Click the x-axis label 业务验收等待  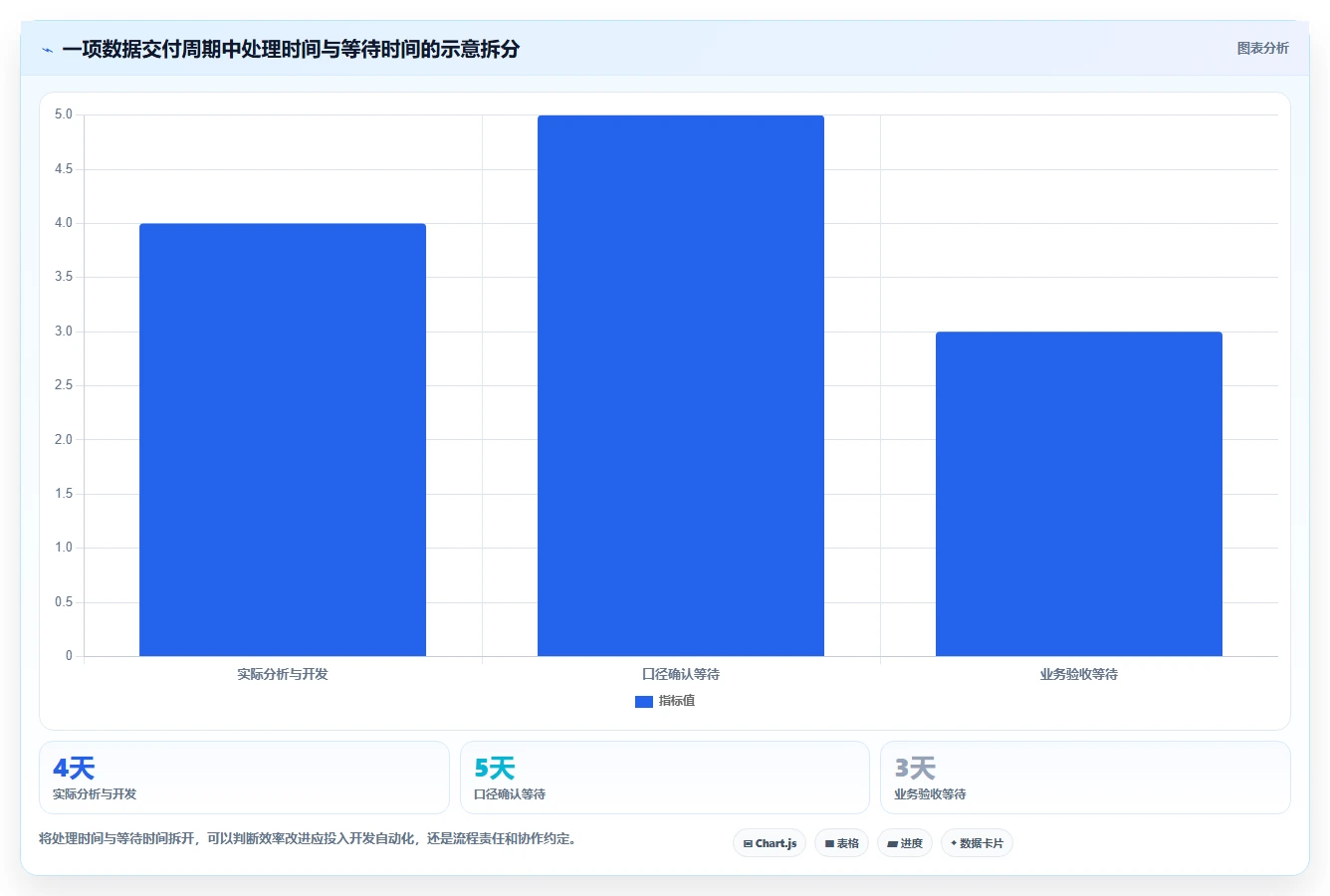1079,674
